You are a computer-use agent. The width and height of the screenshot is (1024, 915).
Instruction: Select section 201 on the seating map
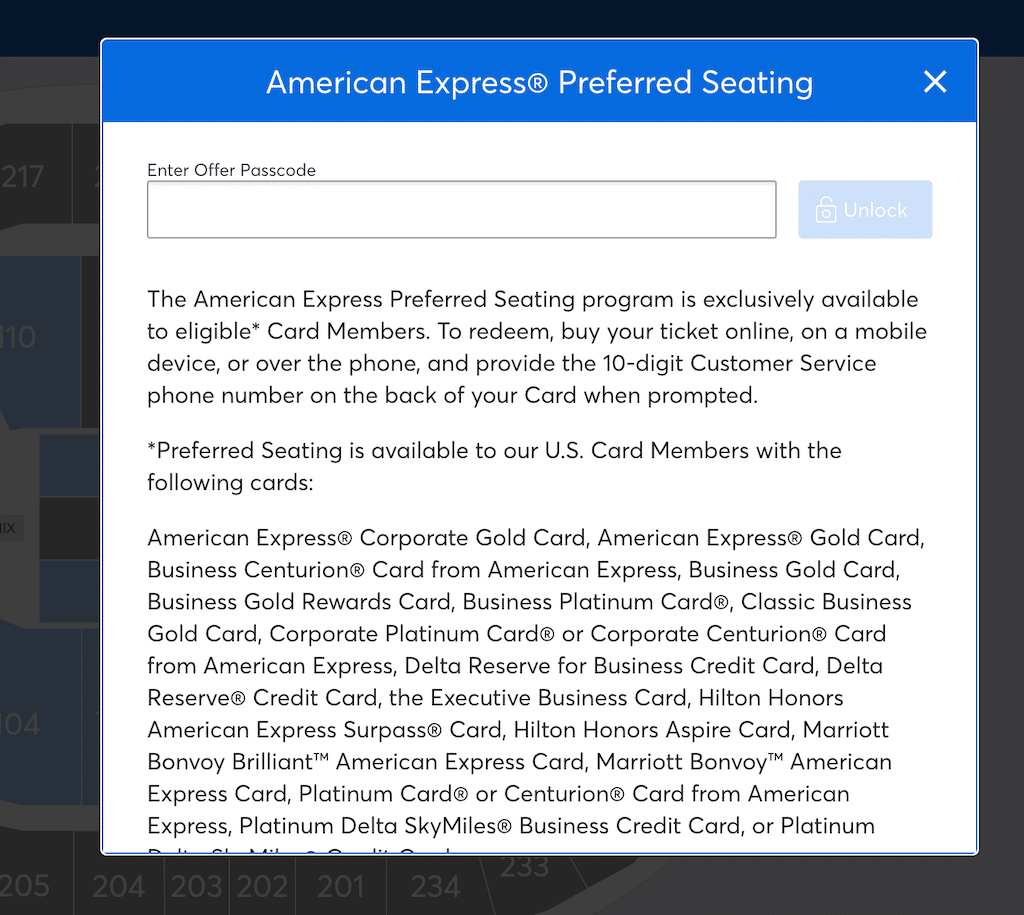point(340,887)
